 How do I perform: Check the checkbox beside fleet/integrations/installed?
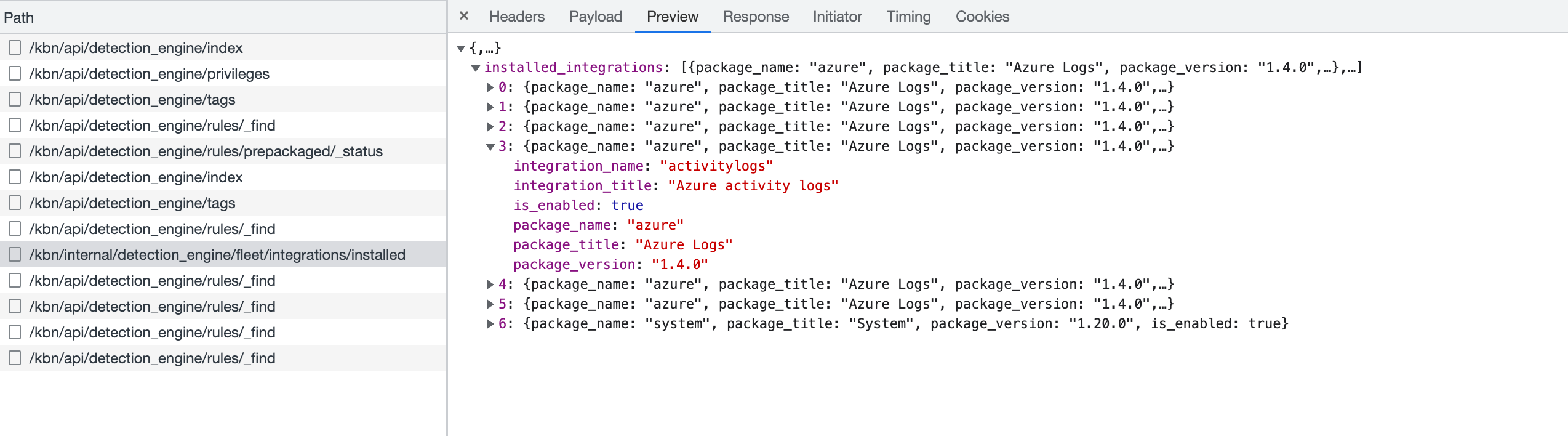point(14,254)
